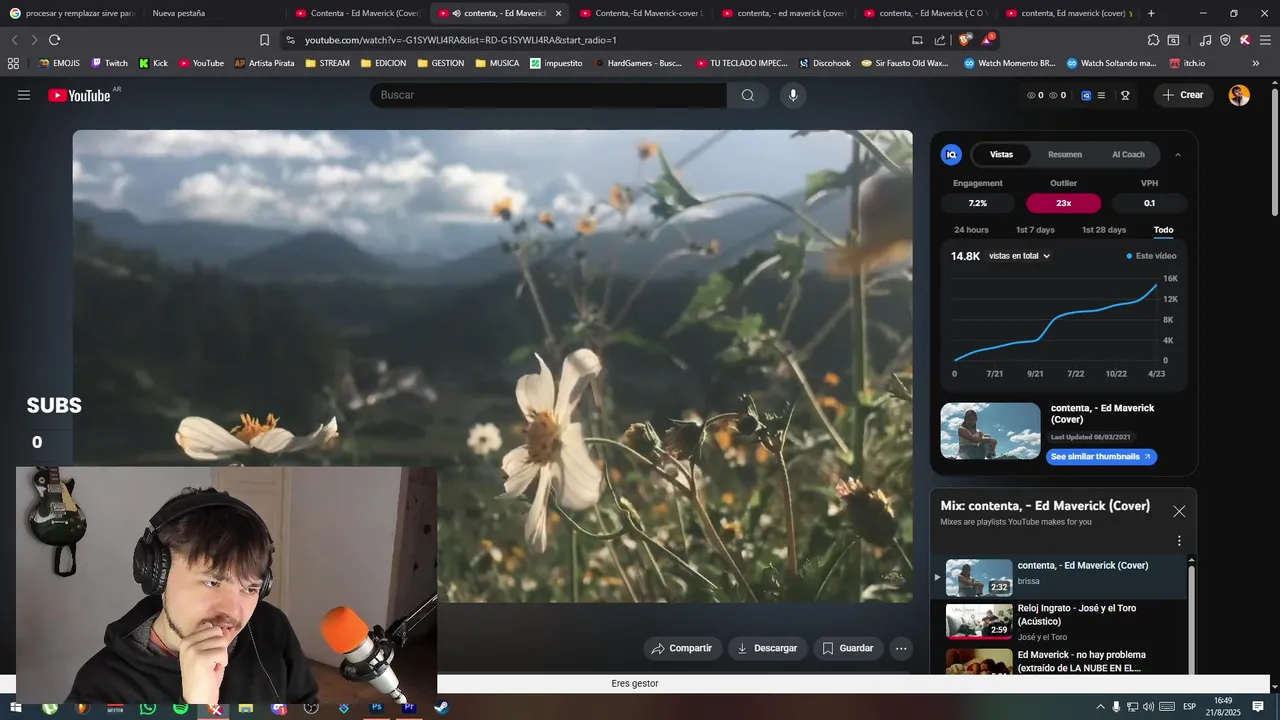
Task: Open the vidIQ blue IQ icon in header
Action: [1086, 95]
